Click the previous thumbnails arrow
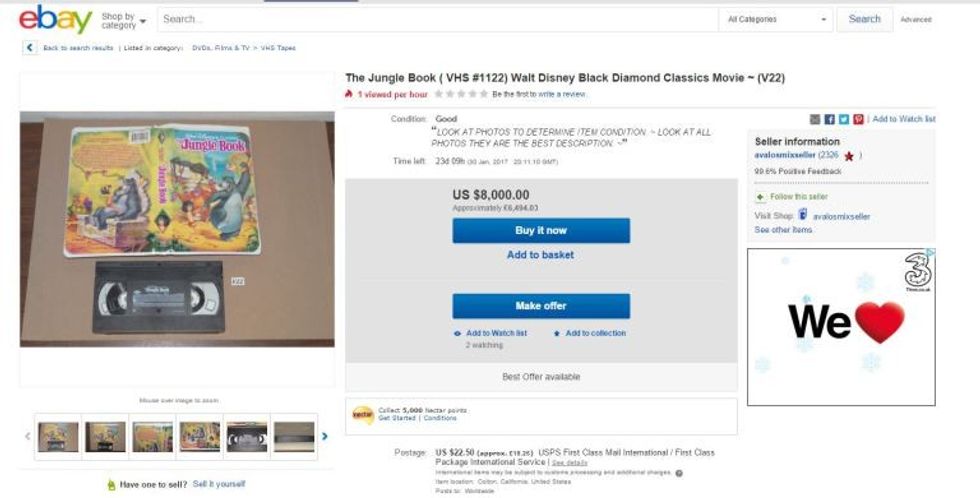 [28, 436]
